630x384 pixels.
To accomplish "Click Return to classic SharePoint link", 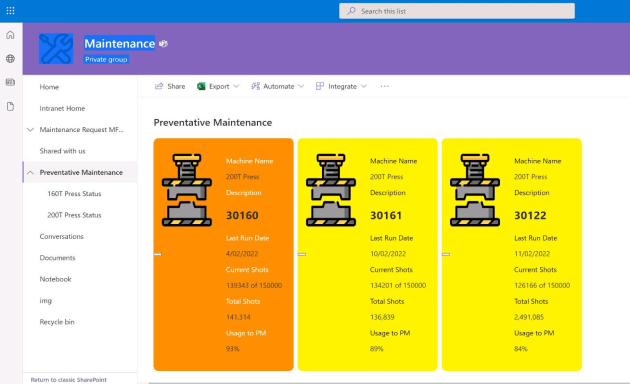I will [x=69, y=380].
